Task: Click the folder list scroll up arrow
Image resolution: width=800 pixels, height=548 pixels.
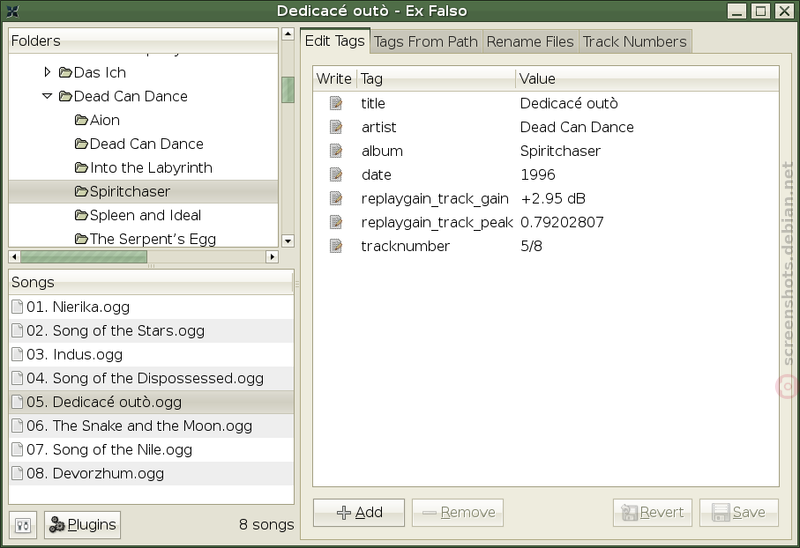Action: click(288, 34)
